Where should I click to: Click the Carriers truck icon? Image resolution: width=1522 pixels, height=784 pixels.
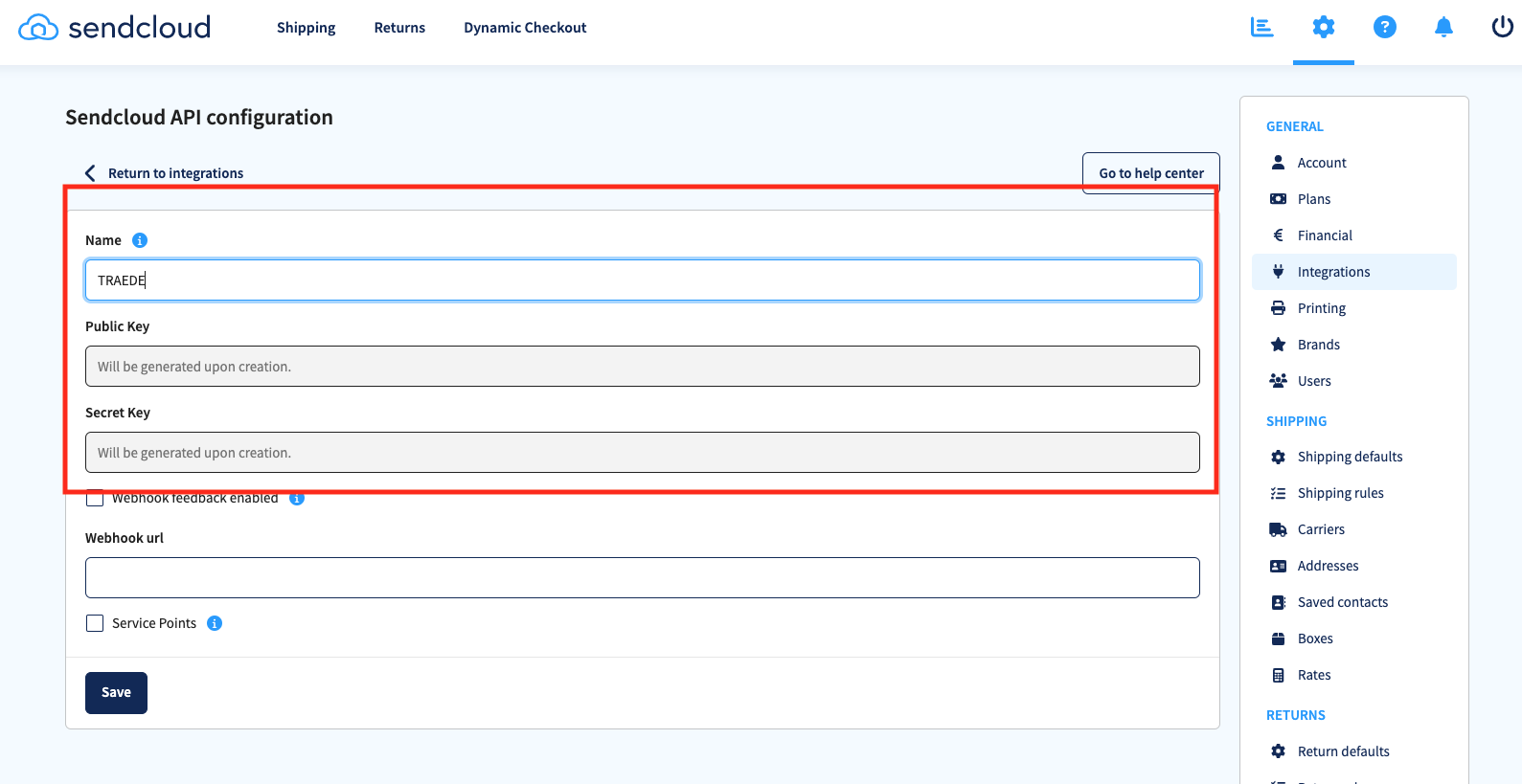pos(1278,529)
